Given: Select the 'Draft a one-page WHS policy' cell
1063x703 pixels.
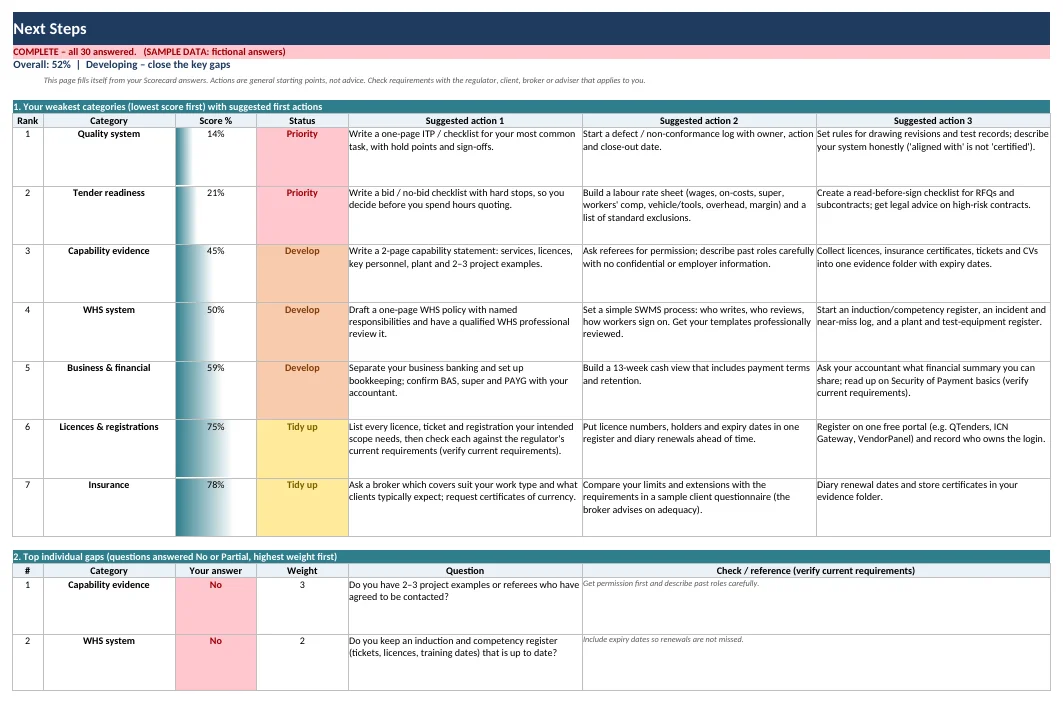Looking at the screenshot, I should pyautogui.click(x=465, y=332).
